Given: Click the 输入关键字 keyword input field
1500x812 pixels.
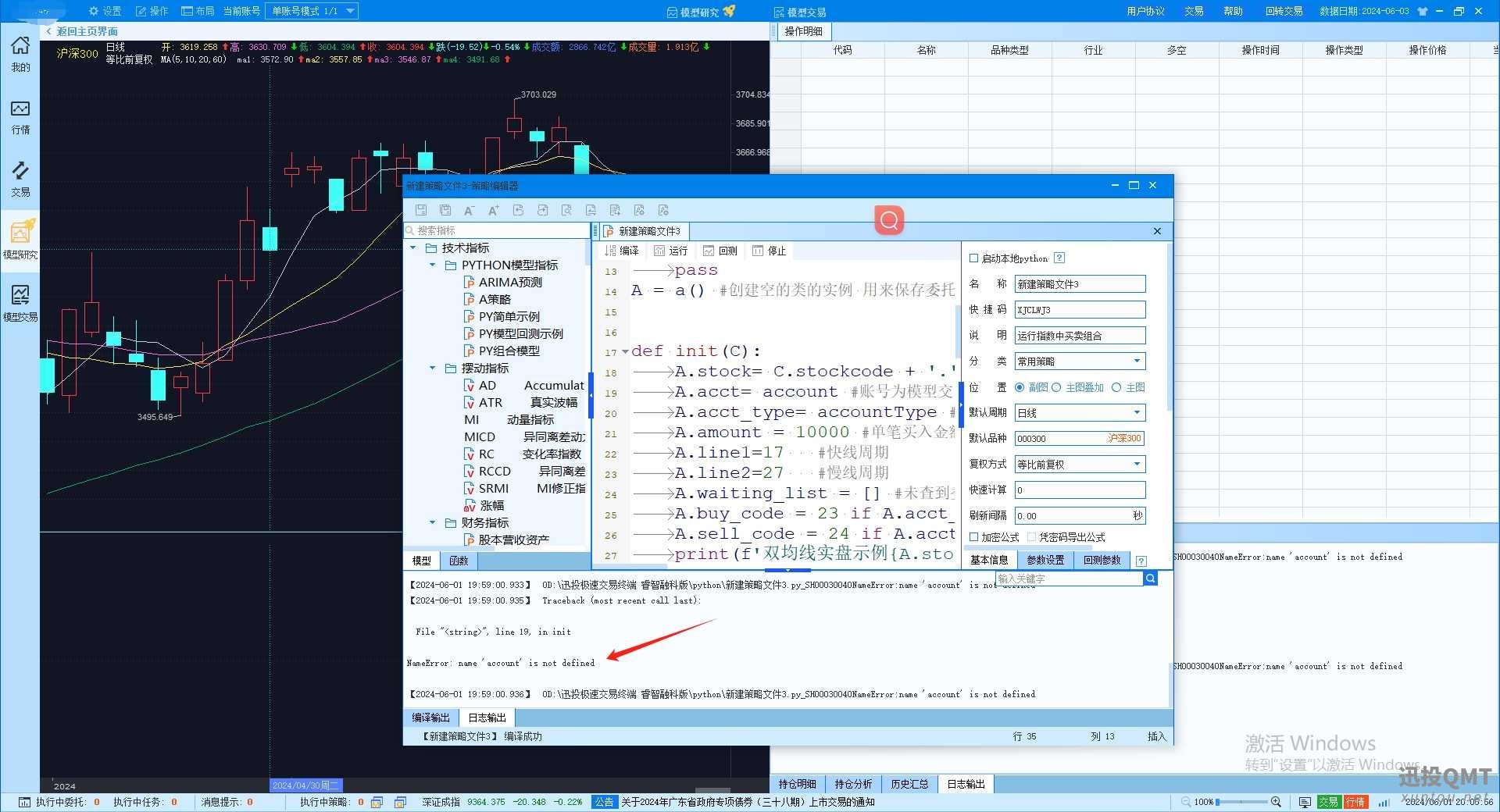Looking at the screenshot, I should pos(1070,579).
